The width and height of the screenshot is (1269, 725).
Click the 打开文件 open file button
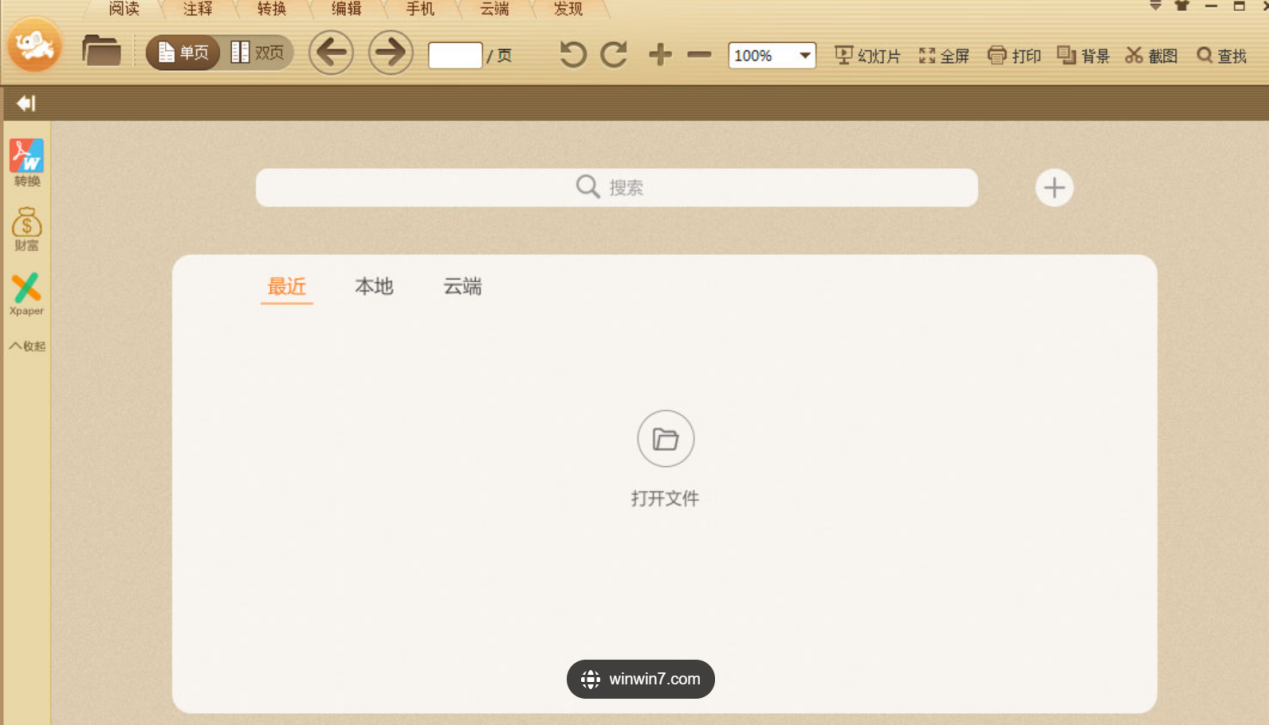click(665, 439)
